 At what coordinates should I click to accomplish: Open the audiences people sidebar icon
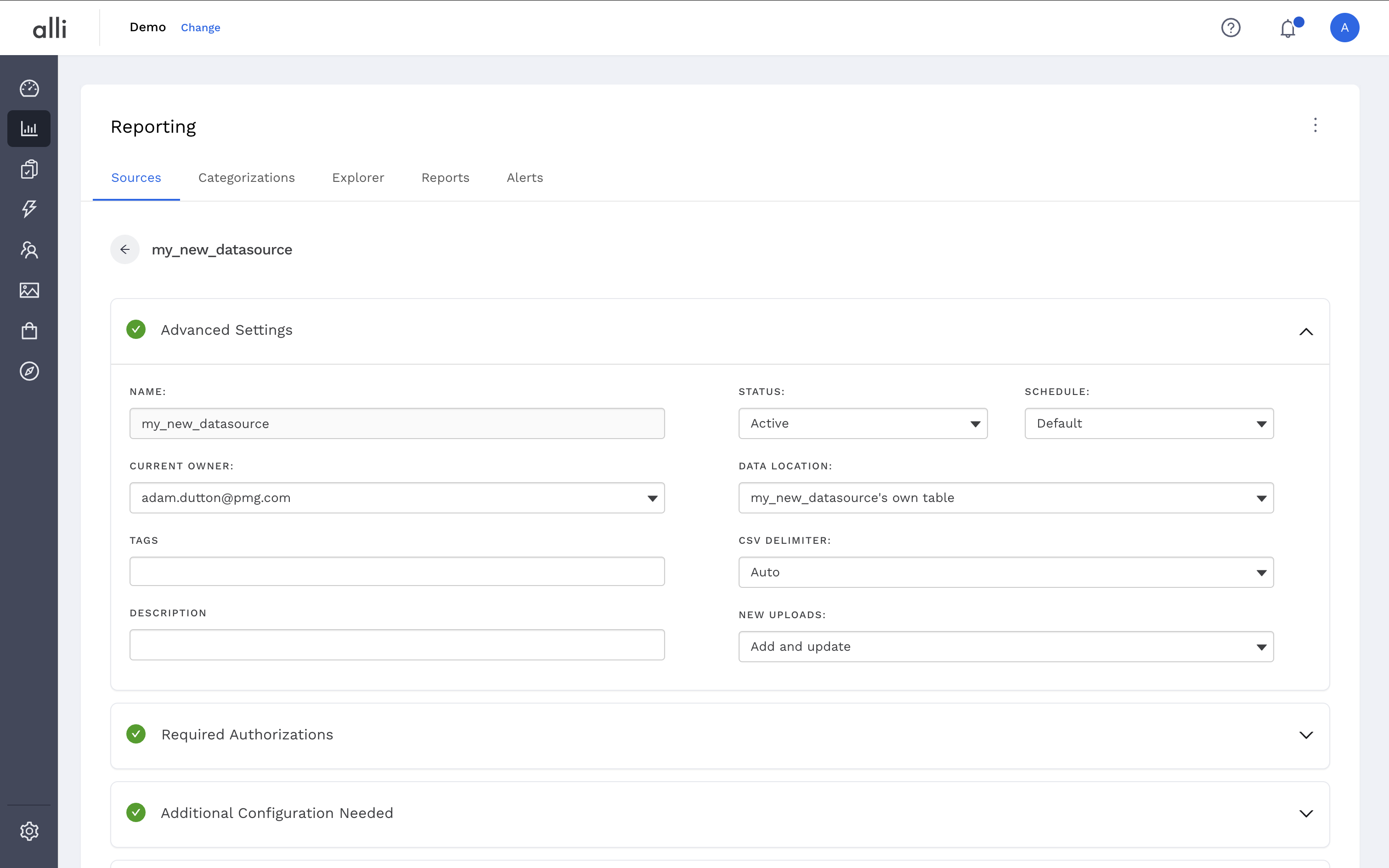[29, 250]
